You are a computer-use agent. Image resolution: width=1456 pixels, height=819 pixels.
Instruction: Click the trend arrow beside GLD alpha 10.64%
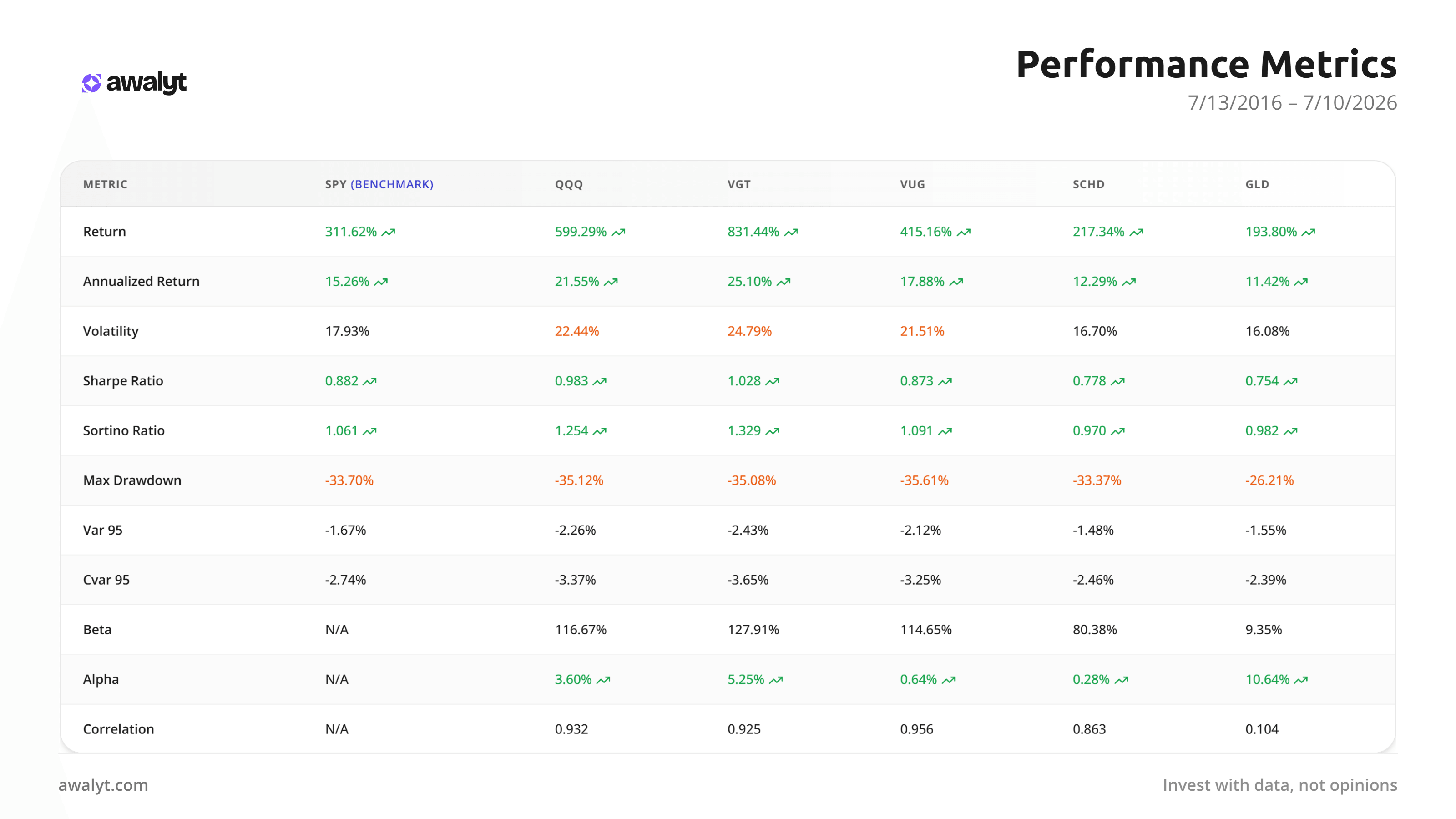(1301, 680)
